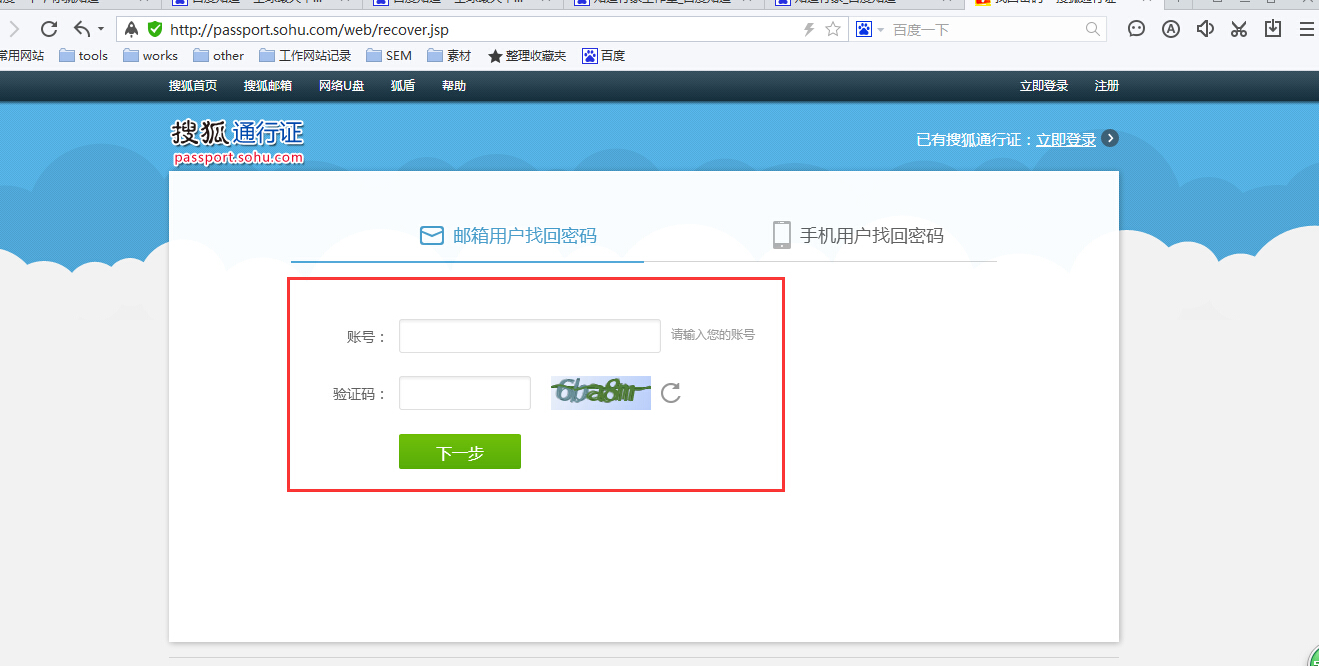This screenshot has width=1319, height=666.
Task: Click the green 下一步 button
Action: click(x=460, y=452)
